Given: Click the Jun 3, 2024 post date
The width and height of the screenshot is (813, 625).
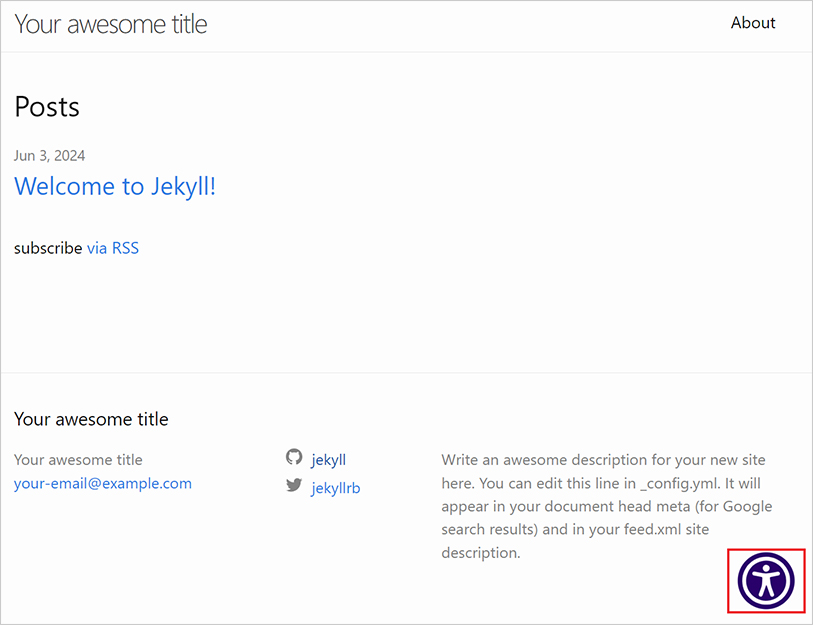Looking at the screenshot, I should click(x=50, y=155).
